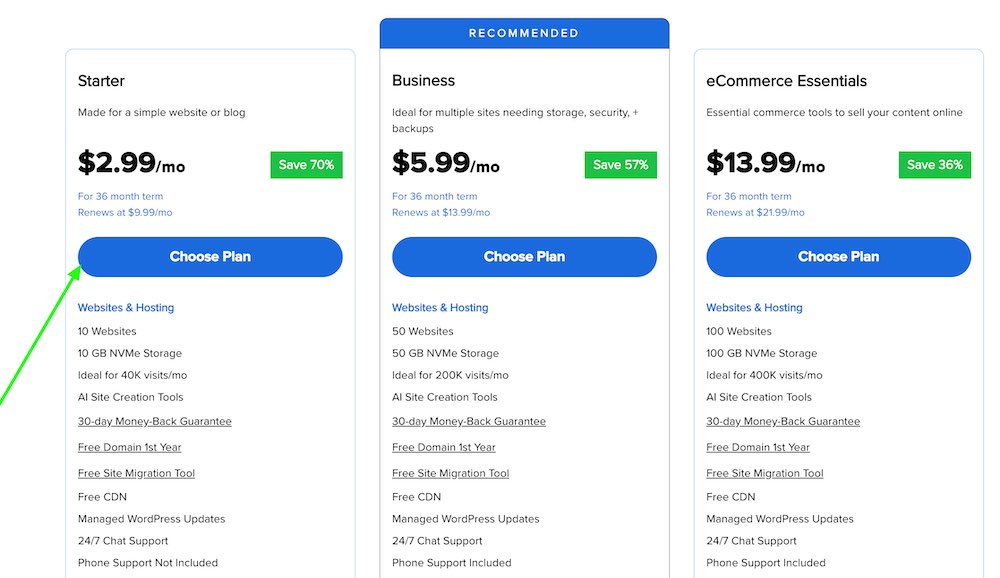Image resolution: width=1000 pixels, height=578 pixels.
Task: Click Choose Plan for eCommerce Essentials
Action: (x=838, y=257)
